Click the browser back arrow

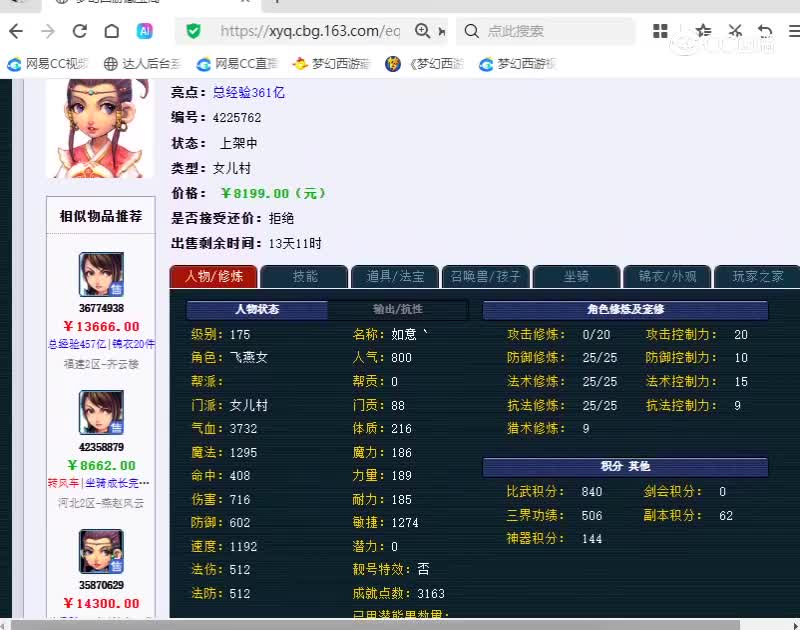[16, 32]
